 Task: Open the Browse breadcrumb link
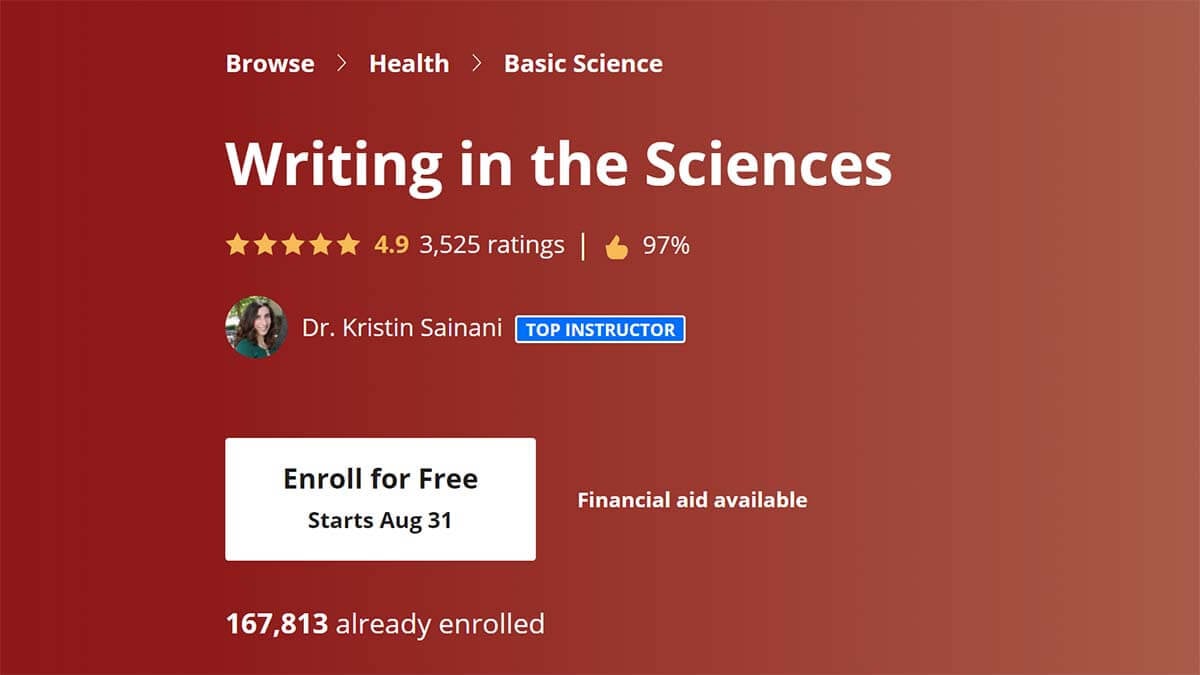coord(270,63)
